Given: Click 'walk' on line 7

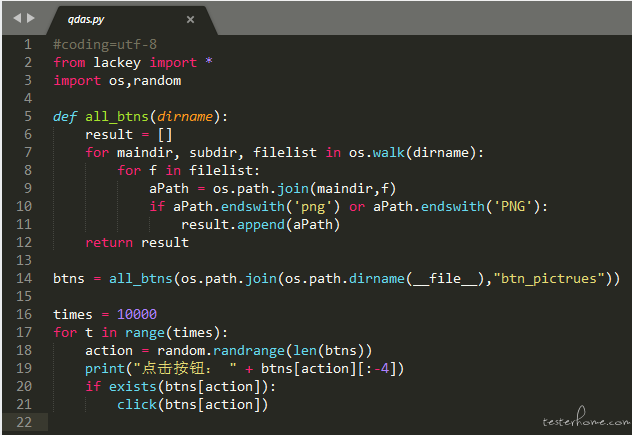Looking at the screenshot, I should click(x=389, y=153).
